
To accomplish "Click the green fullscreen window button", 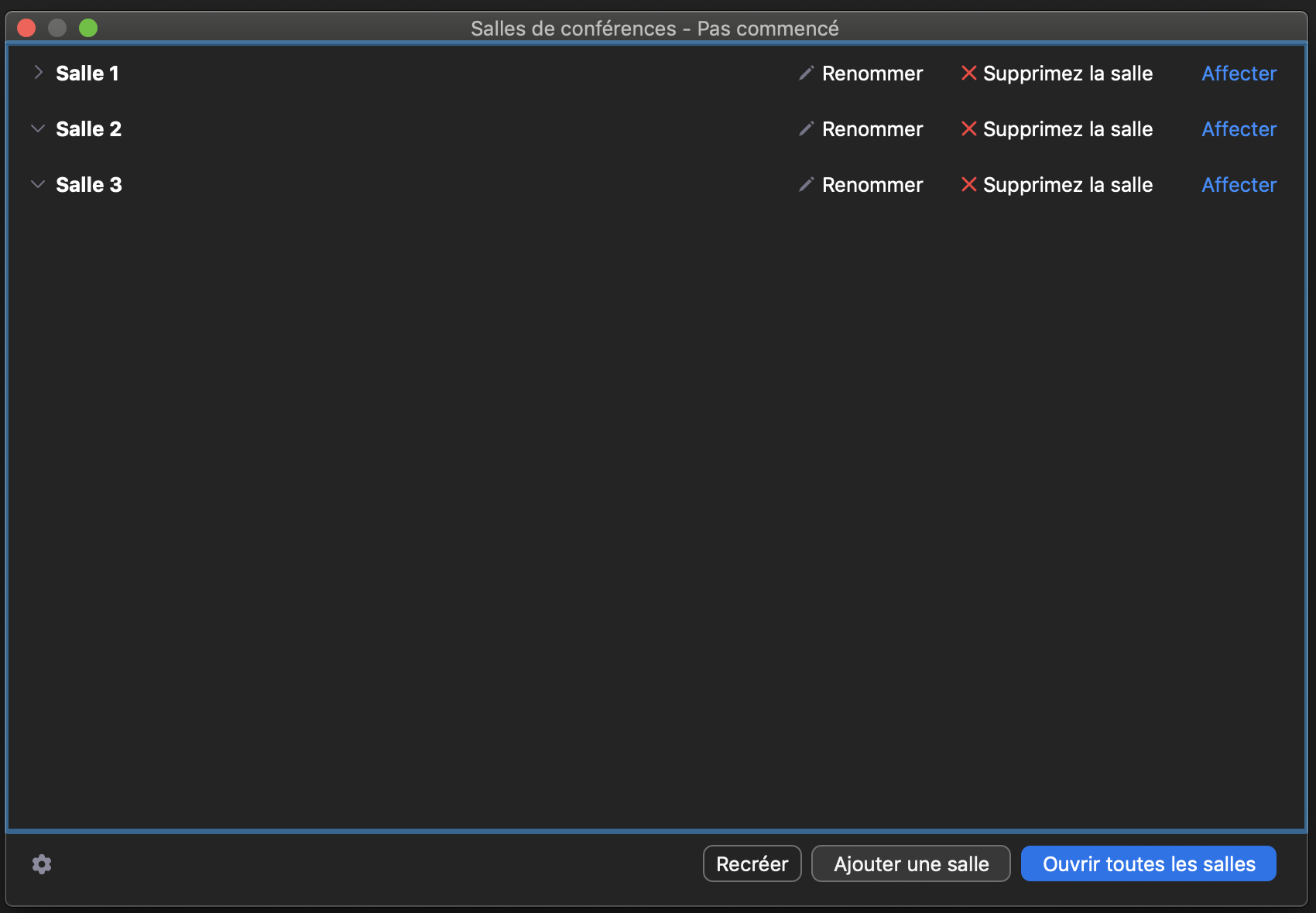I will point(88,29).
